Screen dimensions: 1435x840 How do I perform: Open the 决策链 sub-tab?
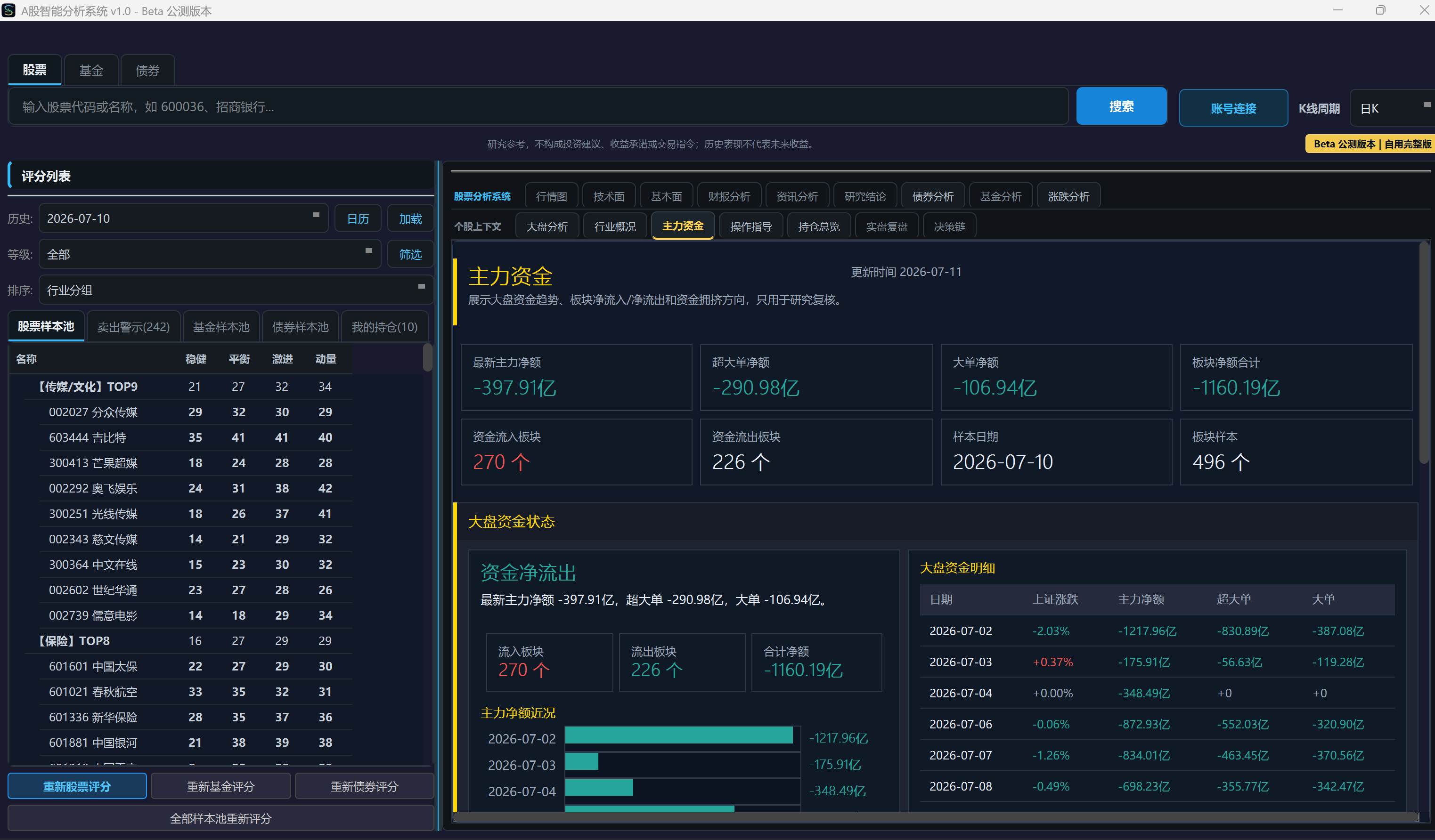point(949,226)
